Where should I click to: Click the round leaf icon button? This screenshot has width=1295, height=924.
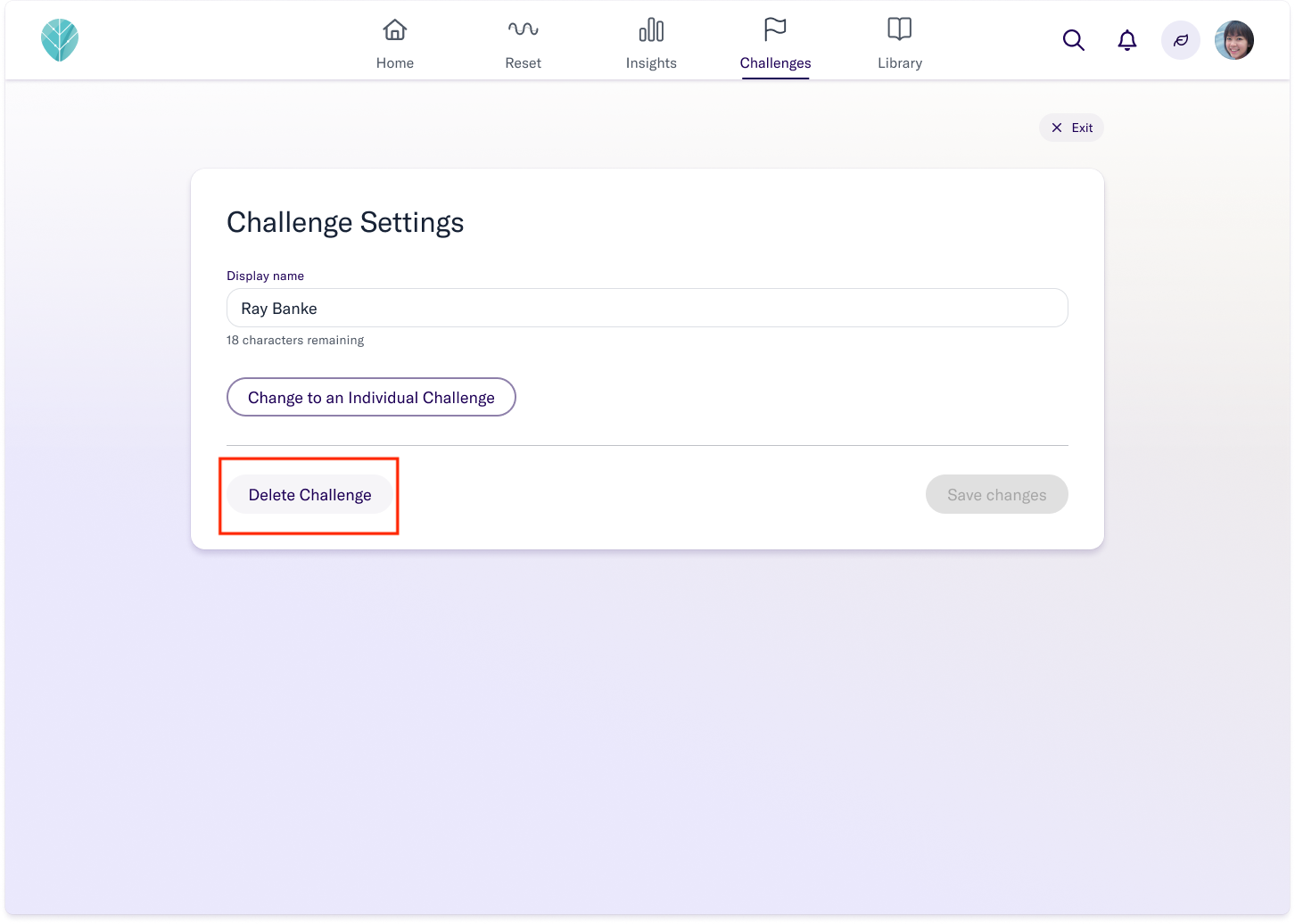[x=1181, y=40]
